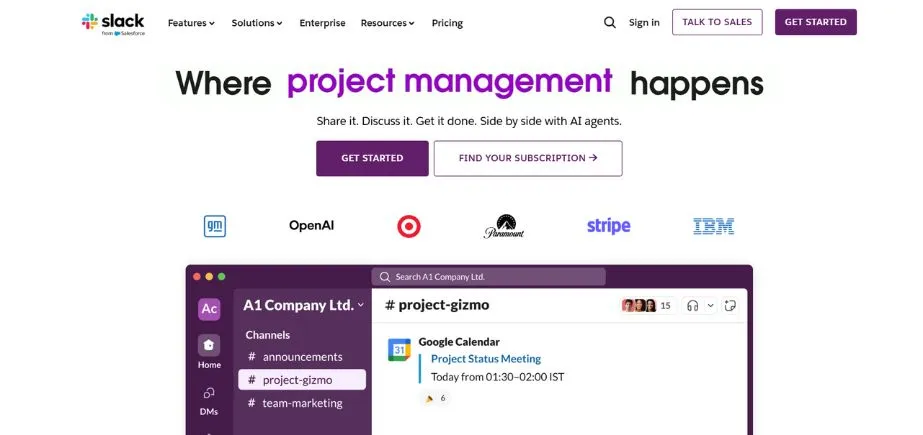Open the Enterprise page
Viewport: 923px width, 435px height.
pos(322,23)
